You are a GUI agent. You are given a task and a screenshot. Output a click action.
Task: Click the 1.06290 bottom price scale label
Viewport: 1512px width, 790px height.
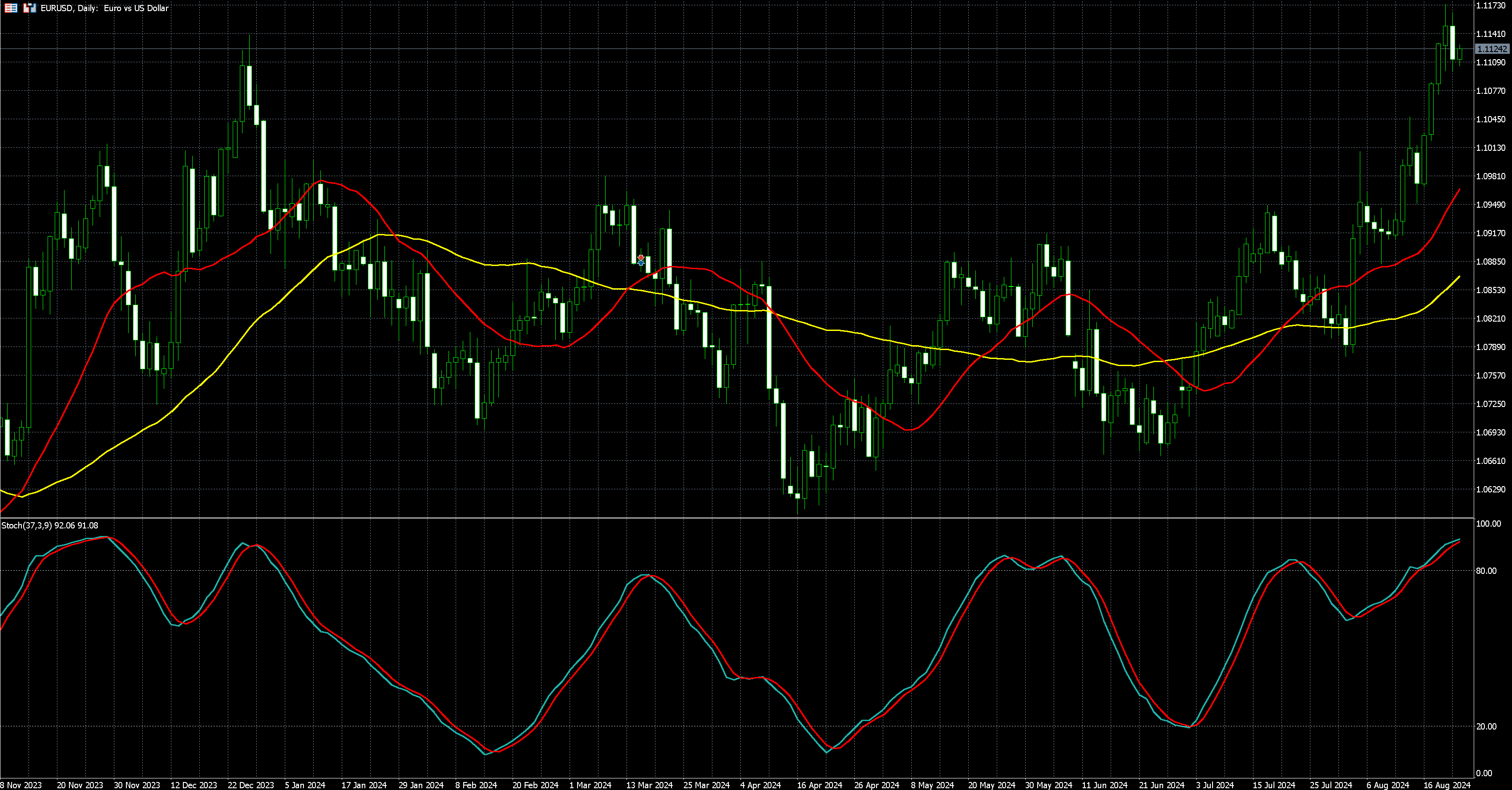[x=1491, y=489]
